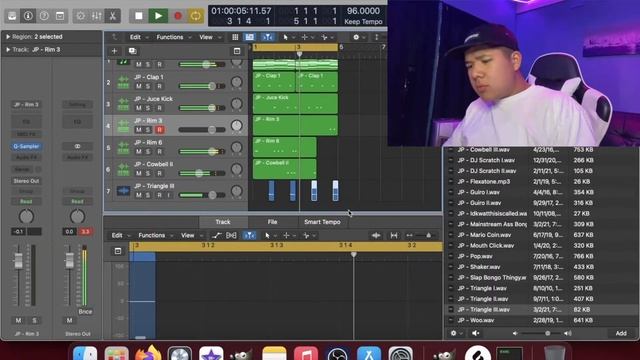Solo the JP - Juce Kick track

click(x=148, y=108)
